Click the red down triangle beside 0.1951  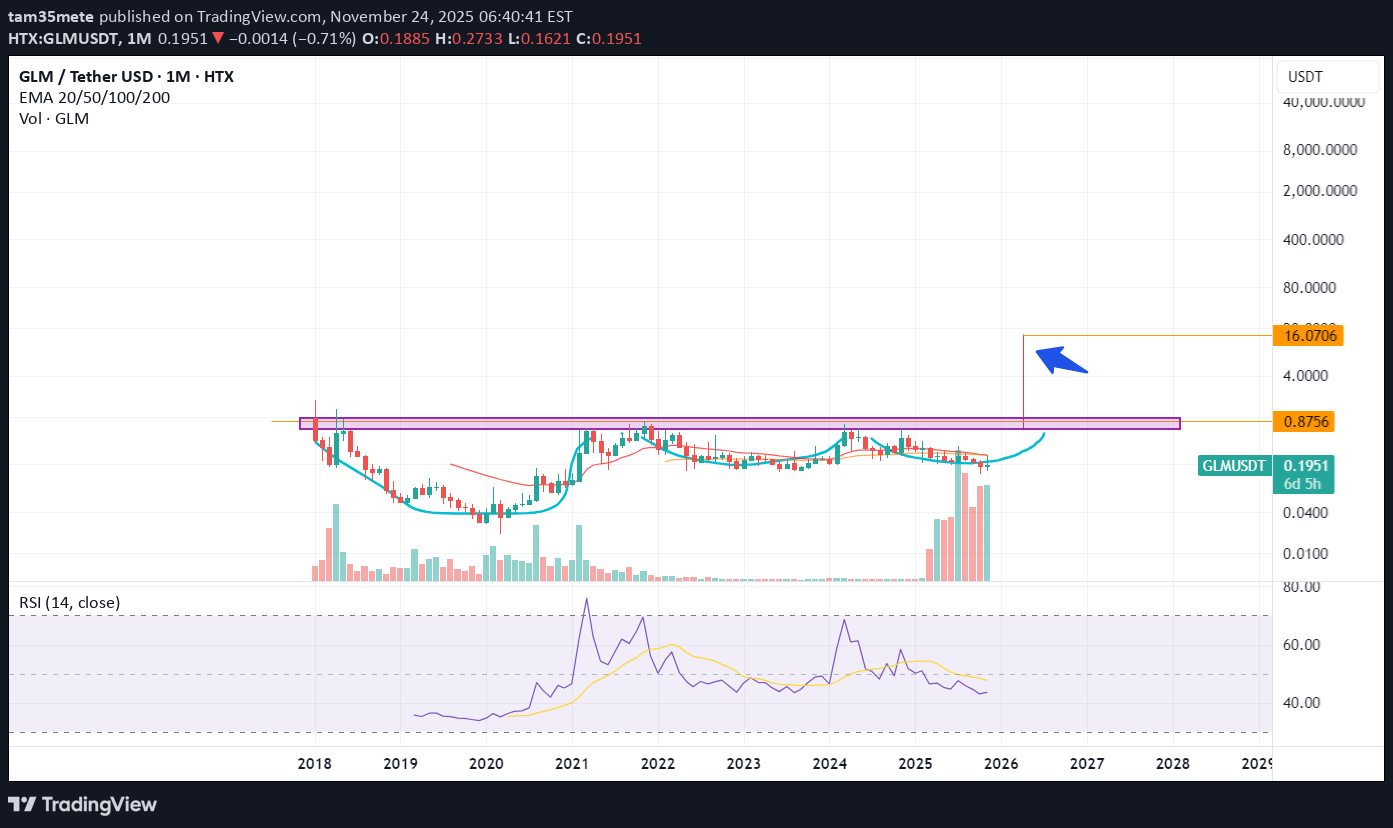(x=216, y=39)
